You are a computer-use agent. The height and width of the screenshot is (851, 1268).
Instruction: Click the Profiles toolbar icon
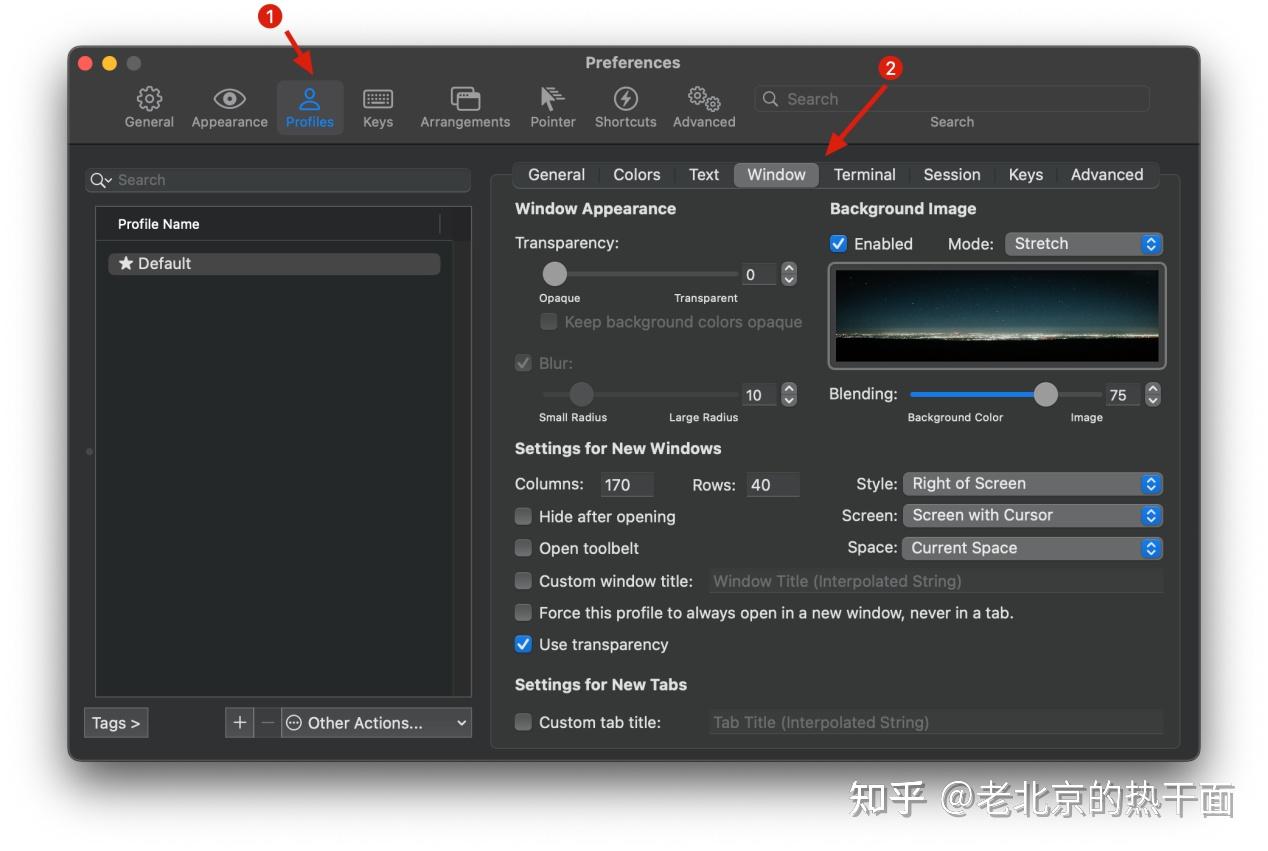[309, 105]
